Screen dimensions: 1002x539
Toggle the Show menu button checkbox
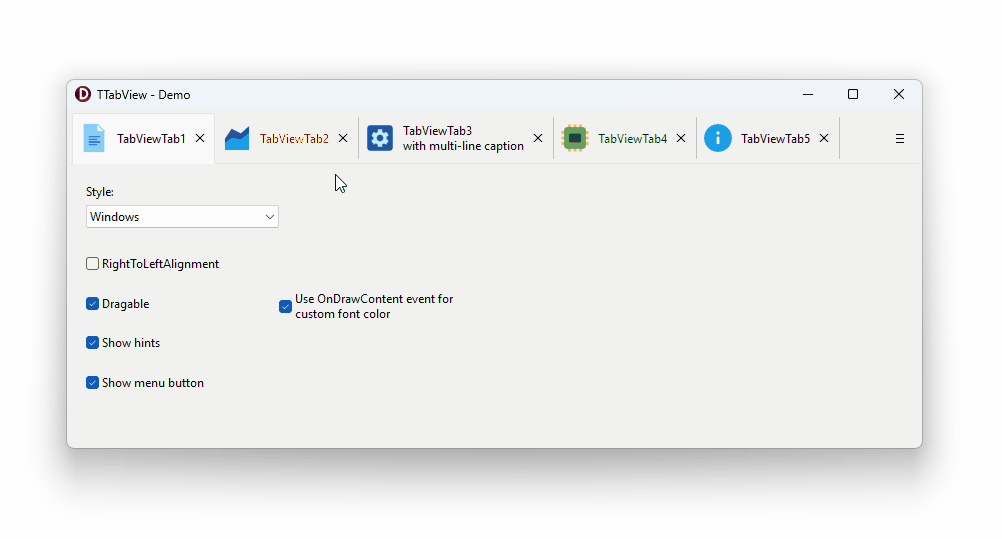(x=93, y=382)
